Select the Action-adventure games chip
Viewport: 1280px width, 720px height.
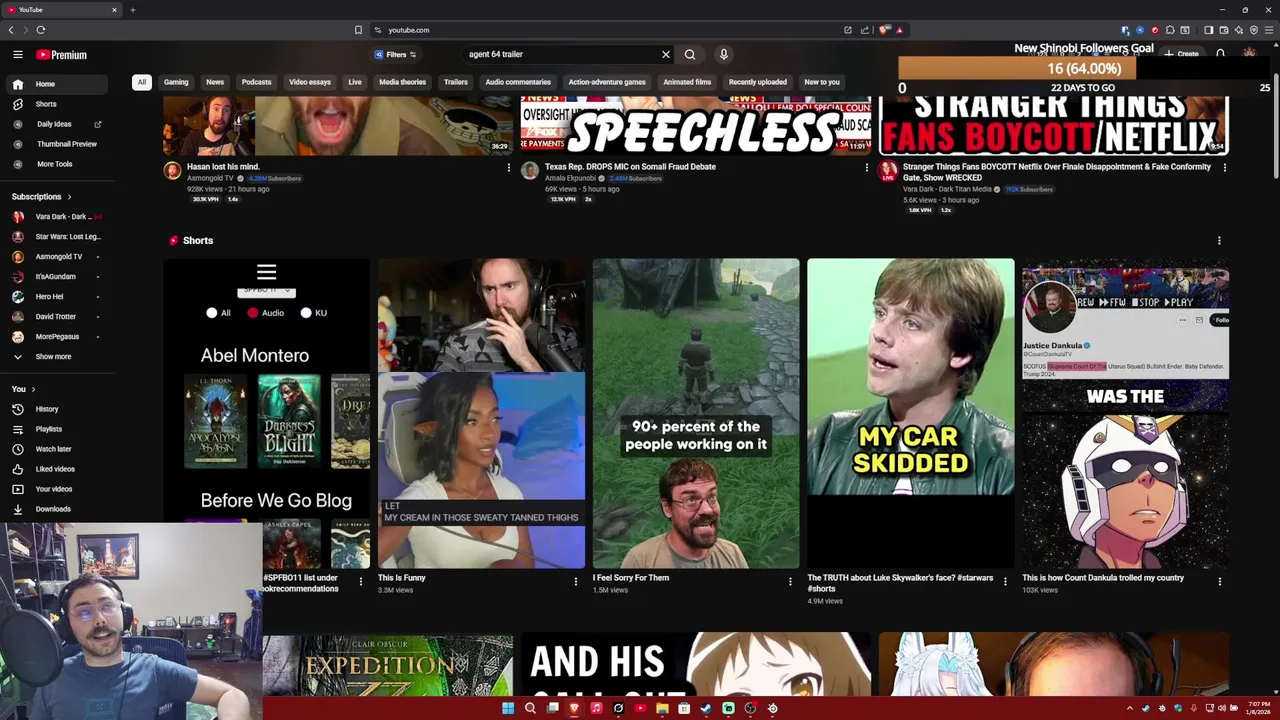coord(607,82)
